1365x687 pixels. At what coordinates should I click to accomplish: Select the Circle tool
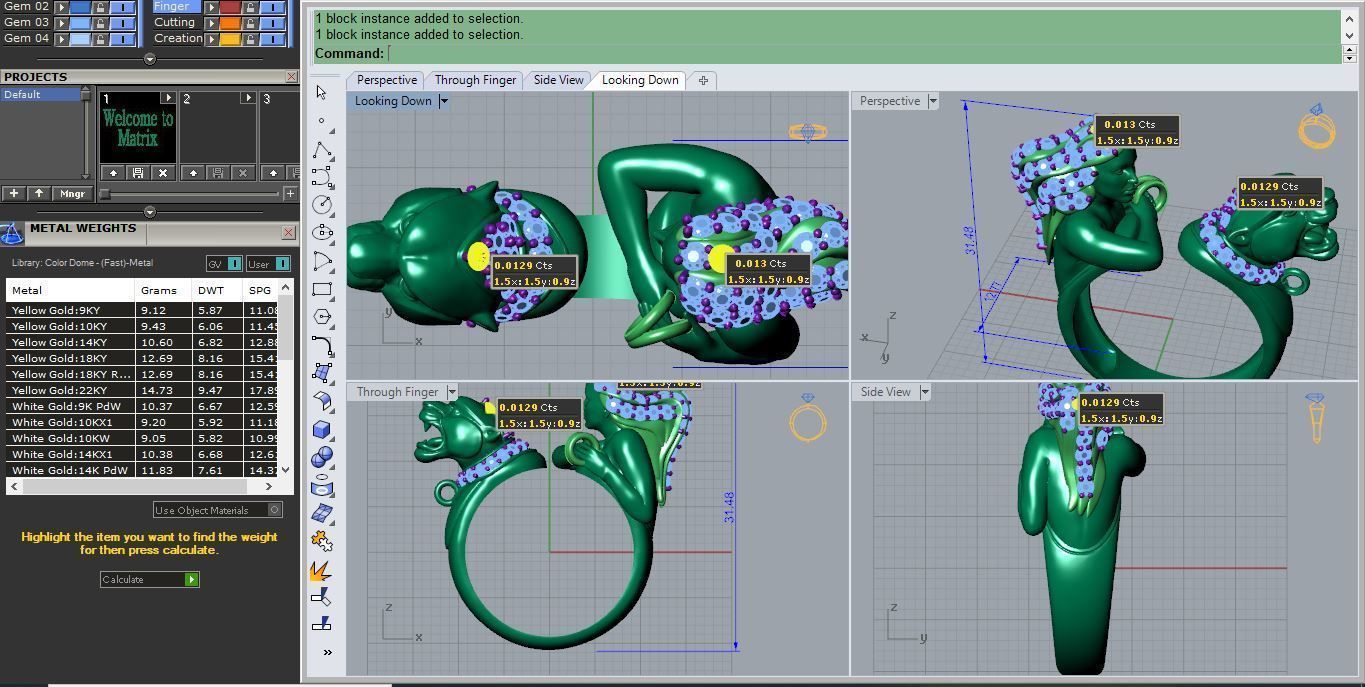point(322,205)
